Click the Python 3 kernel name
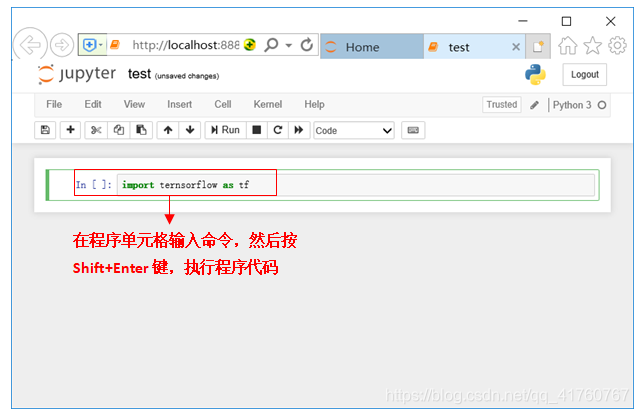 coord(572,105)
